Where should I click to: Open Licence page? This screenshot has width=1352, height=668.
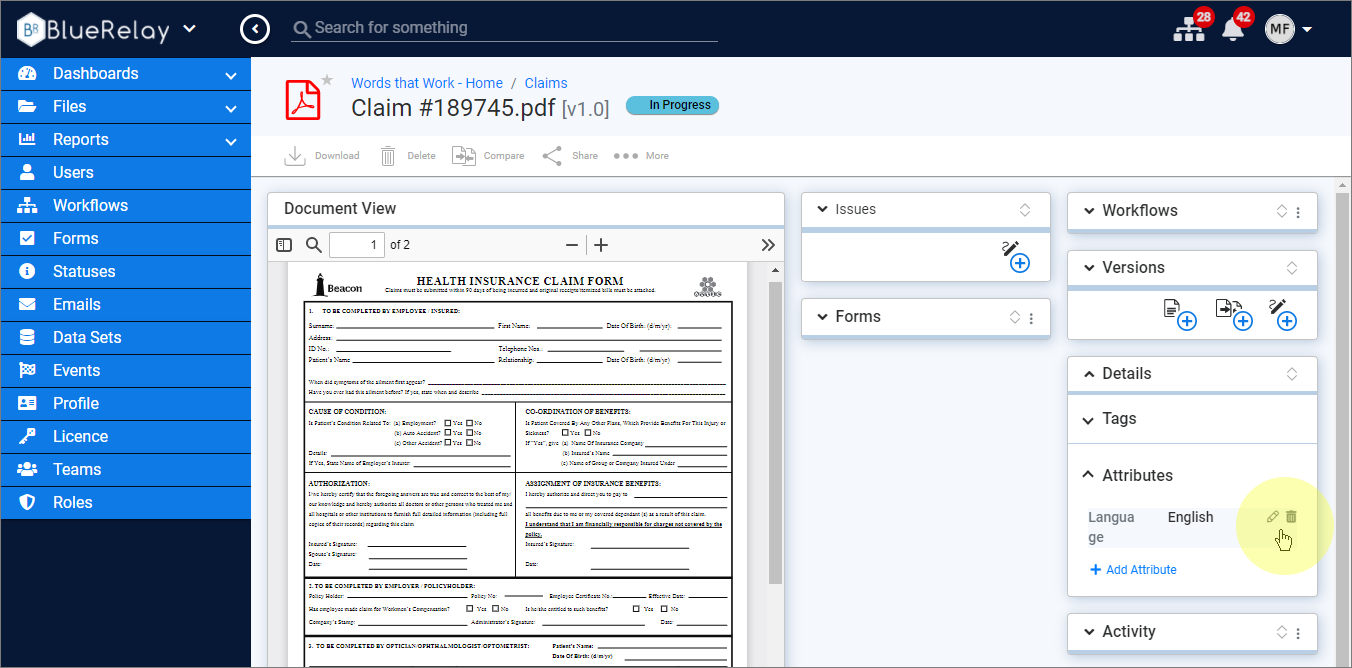click(126, 437)
